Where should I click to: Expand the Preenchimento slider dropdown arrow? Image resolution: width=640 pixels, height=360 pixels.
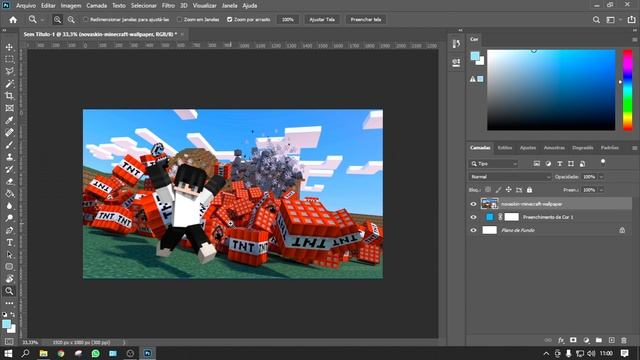[x=601, y=190]
